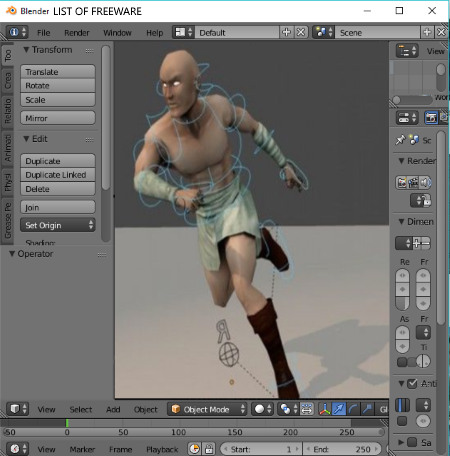Switch to the Create tab in the shelf

click(x=8, y=81)
